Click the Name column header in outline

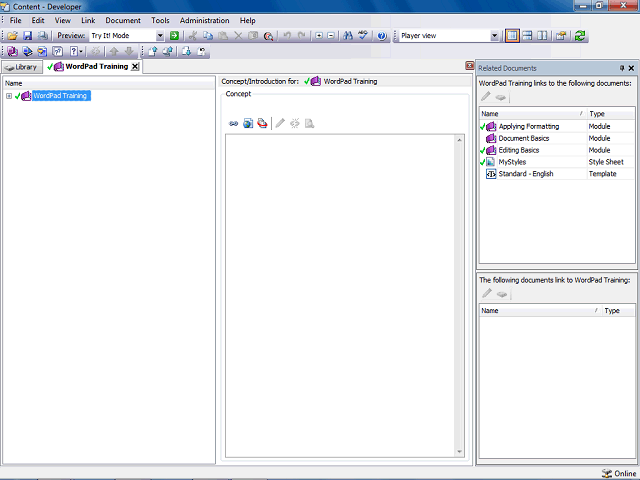click(x=109, y=83)
